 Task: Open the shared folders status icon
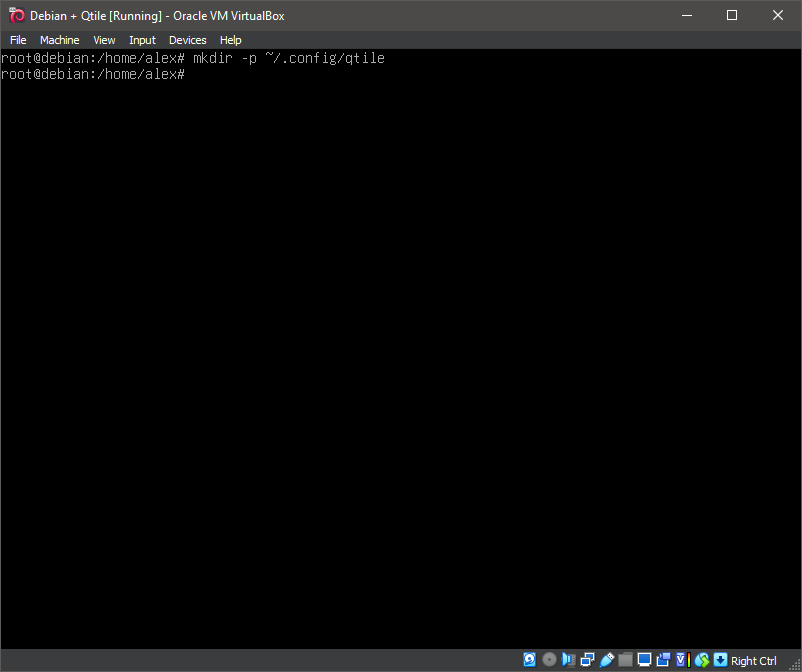point(625,659)
